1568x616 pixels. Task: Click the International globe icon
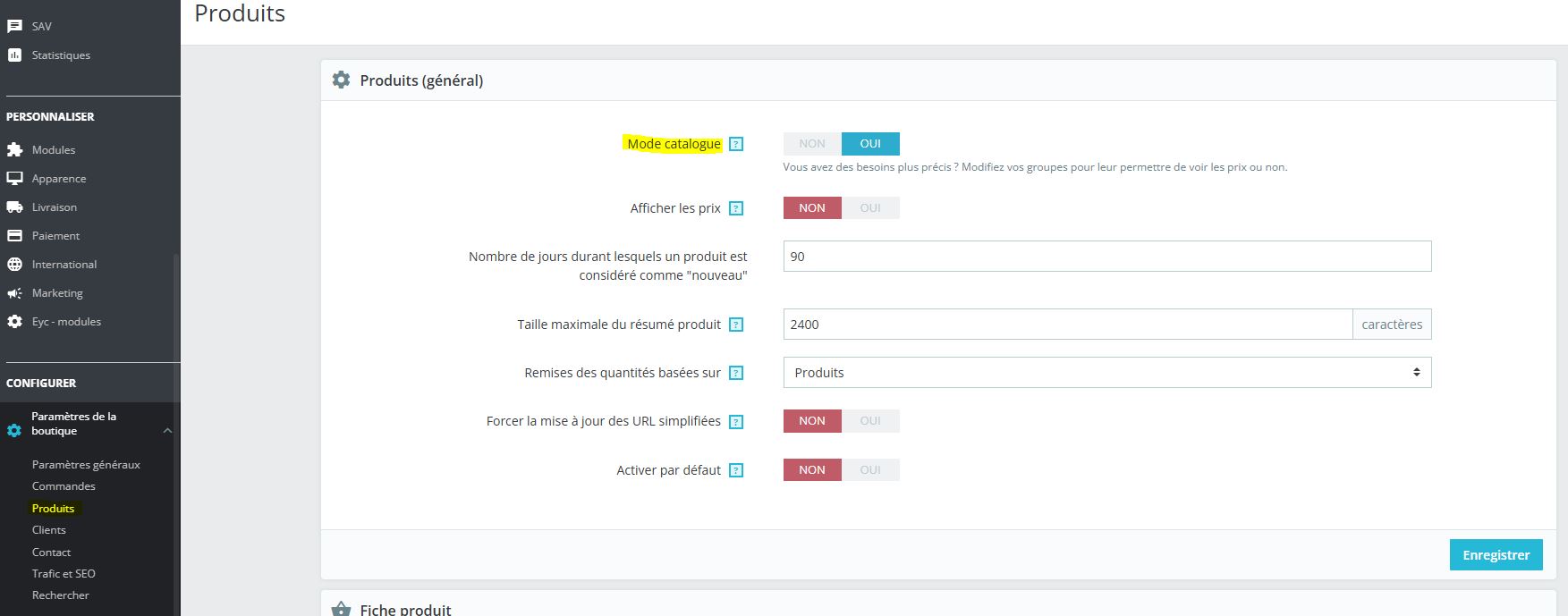tap(13, 264)
